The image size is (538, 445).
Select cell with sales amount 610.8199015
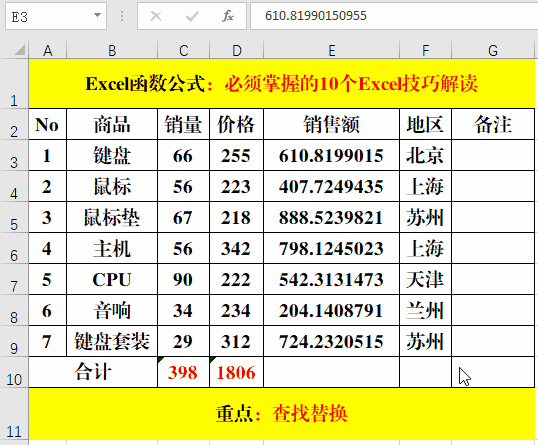pyautogui.click(x=331, y=155)
